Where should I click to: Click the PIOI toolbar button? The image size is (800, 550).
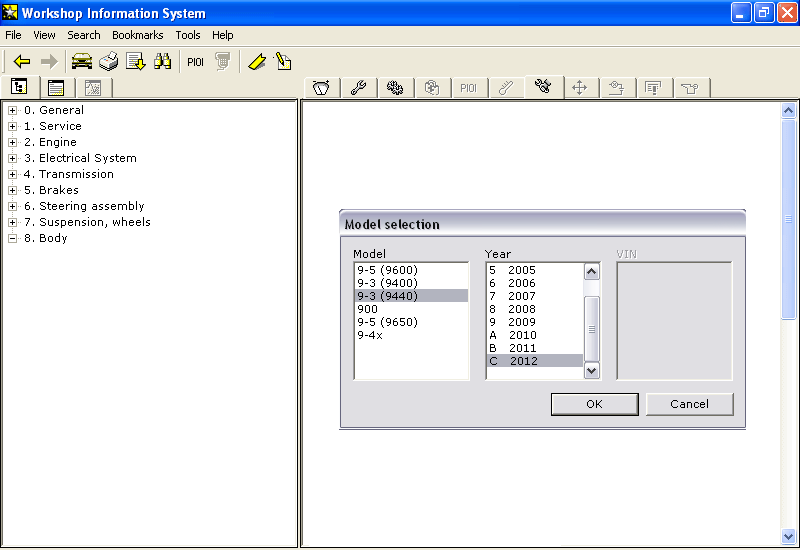coord(195,62)
